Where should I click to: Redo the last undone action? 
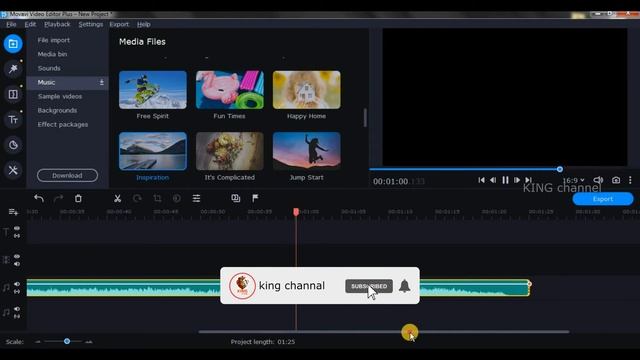[x=58, y=198]
